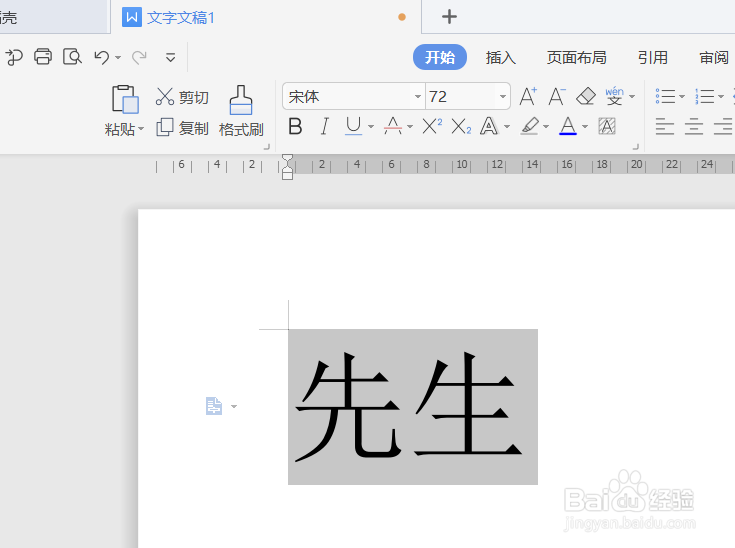Toggle Superscript formatting

point(432,126)
